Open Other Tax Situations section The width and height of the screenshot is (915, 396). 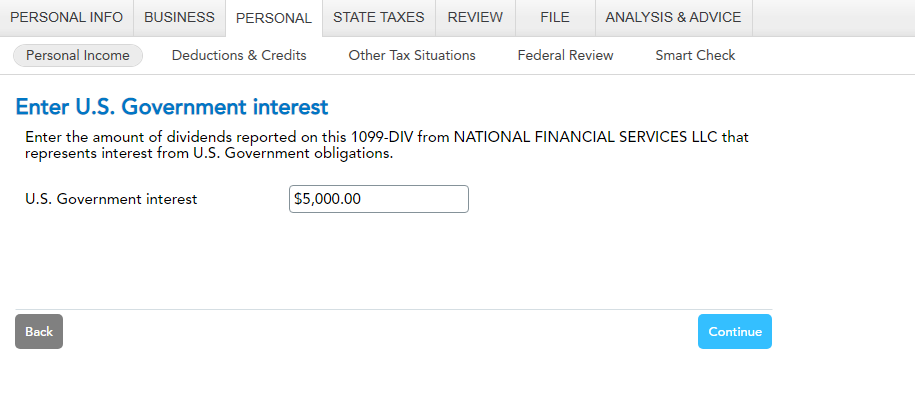(x=412, y=55)
